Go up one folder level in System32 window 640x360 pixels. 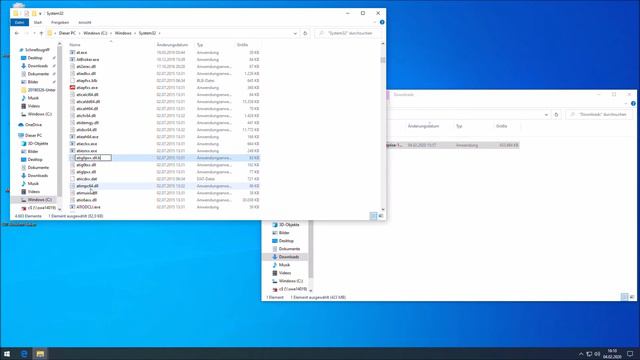[41, 33]
